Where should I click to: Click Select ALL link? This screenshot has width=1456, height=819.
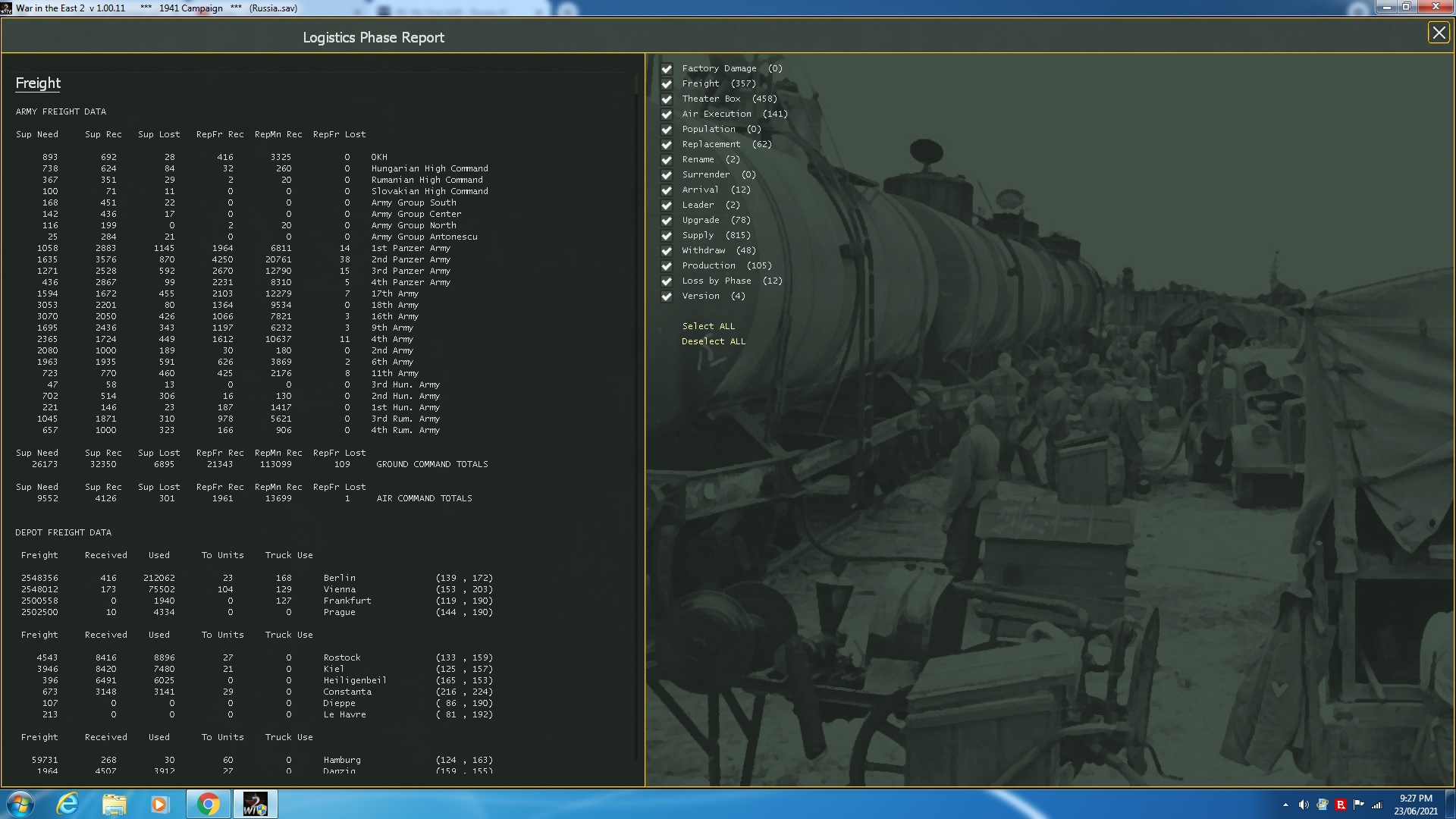[708, 326]
